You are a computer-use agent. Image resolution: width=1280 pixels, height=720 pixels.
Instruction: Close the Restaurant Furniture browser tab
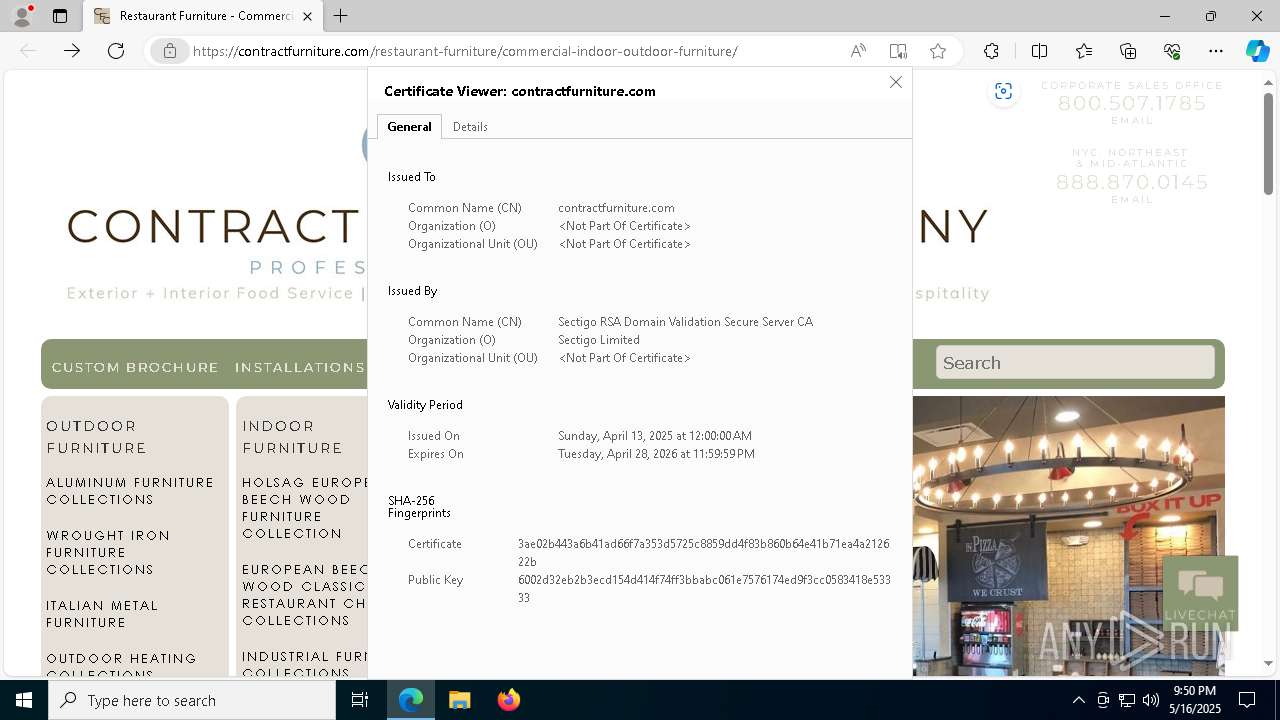pos(308,16)
